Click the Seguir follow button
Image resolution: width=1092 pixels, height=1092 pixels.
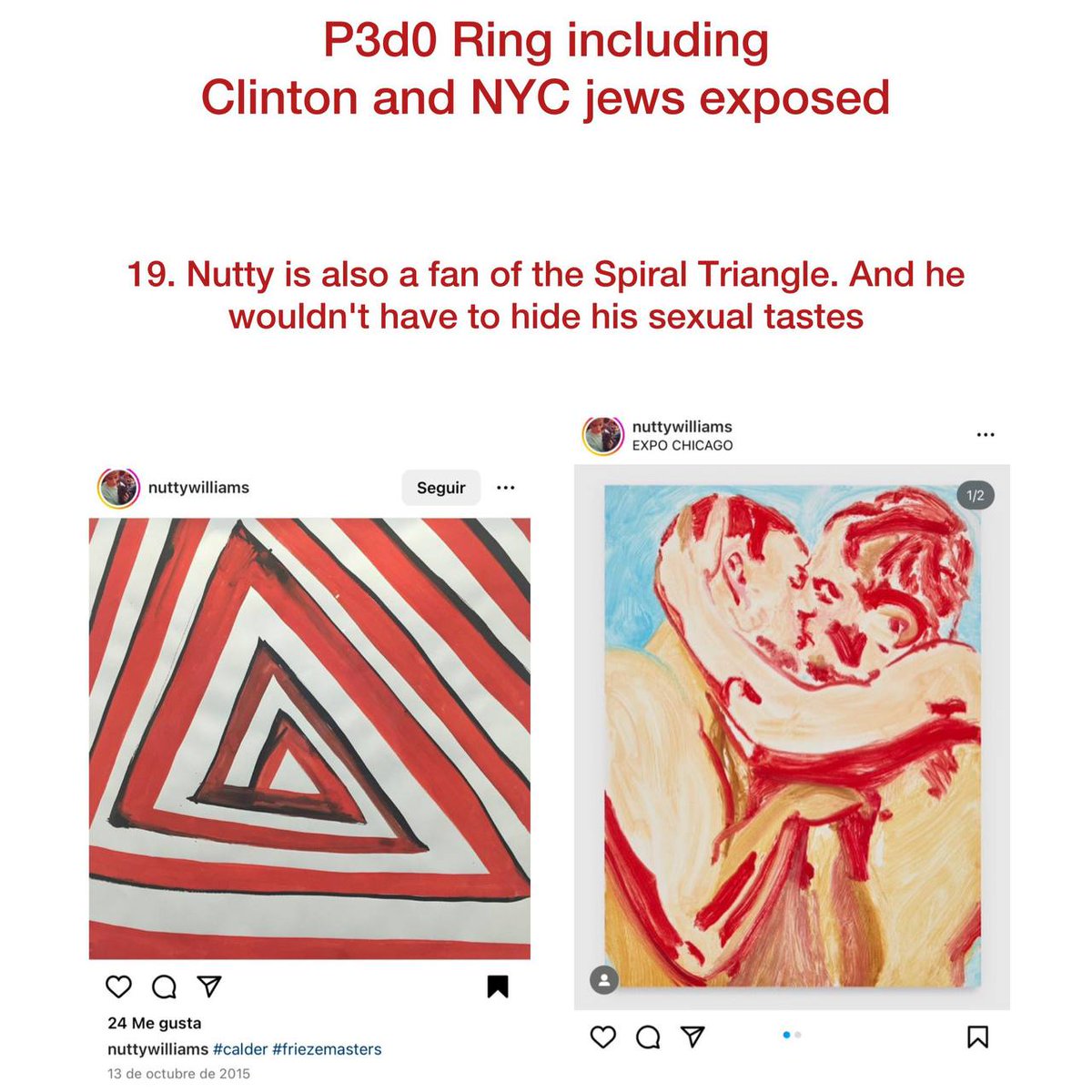(441, 488)
